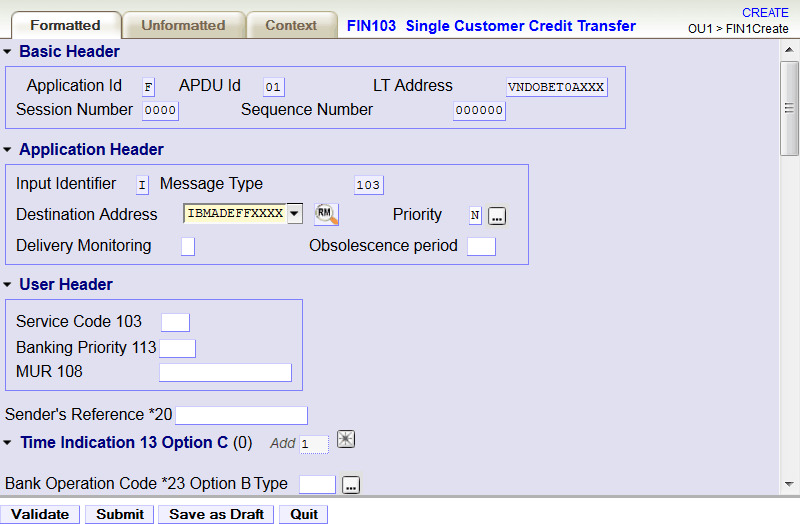Screen dimensions: 800x524
Task: Click the CREATE link at top right
Action: 765,13
